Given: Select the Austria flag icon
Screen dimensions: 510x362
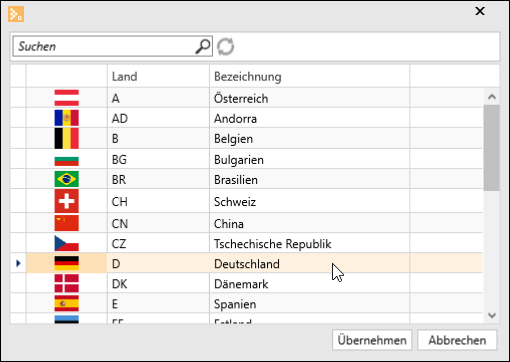Looking at the screenshot, I should [67, 98].
